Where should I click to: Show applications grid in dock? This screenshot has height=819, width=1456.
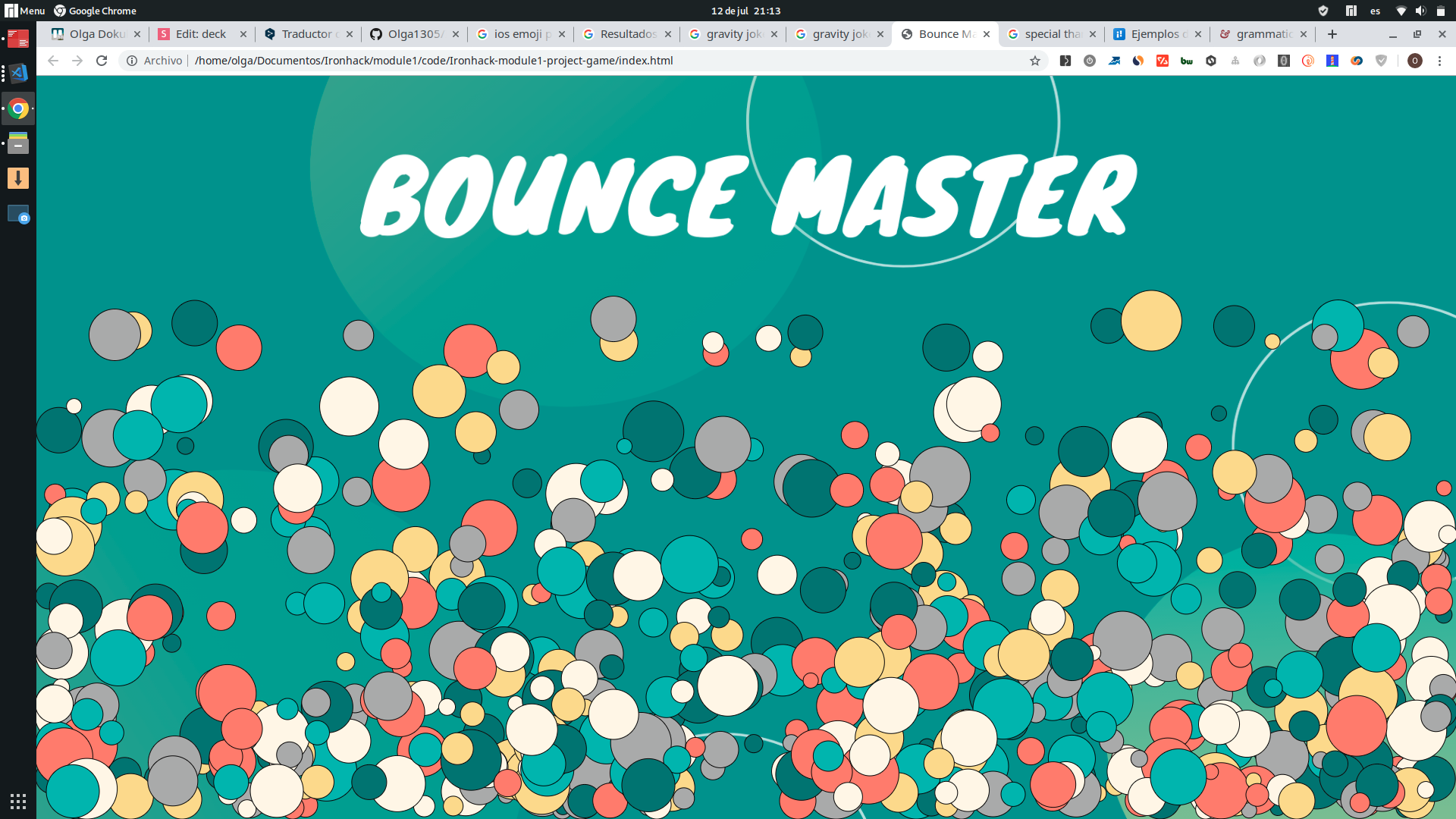18,801
